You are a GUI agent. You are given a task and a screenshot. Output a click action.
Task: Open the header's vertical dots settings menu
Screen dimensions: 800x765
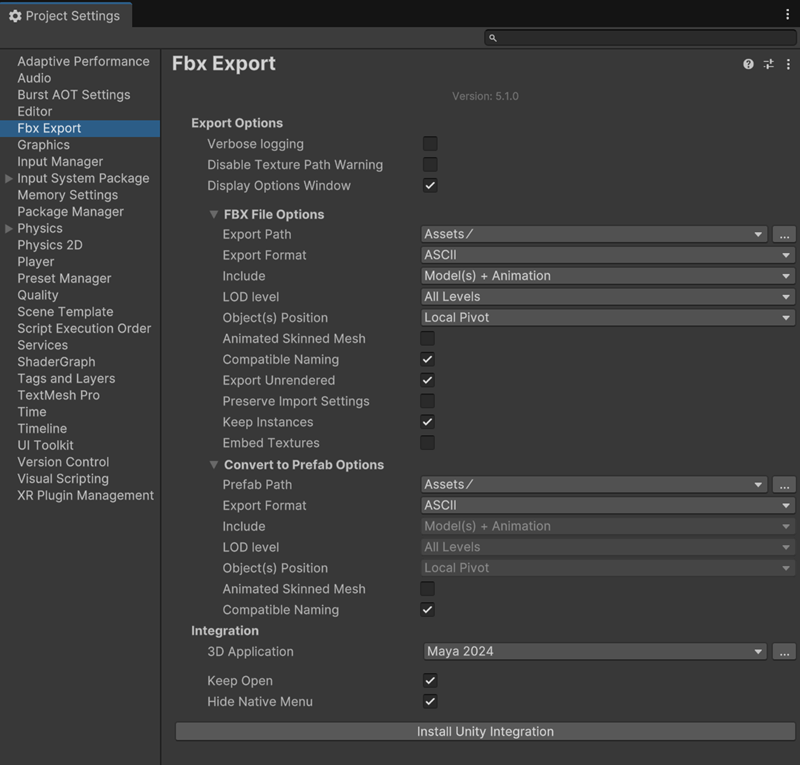coord(787,64)
